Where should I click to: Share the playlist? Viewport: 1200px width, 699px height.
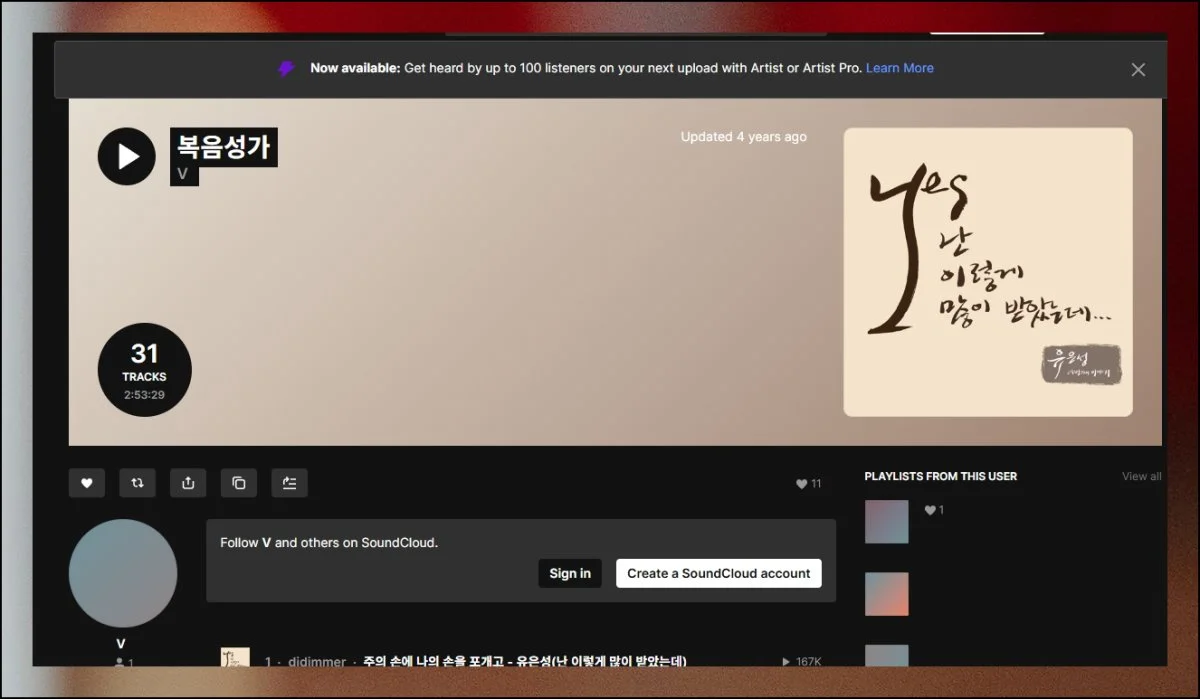tap(188, 483)
